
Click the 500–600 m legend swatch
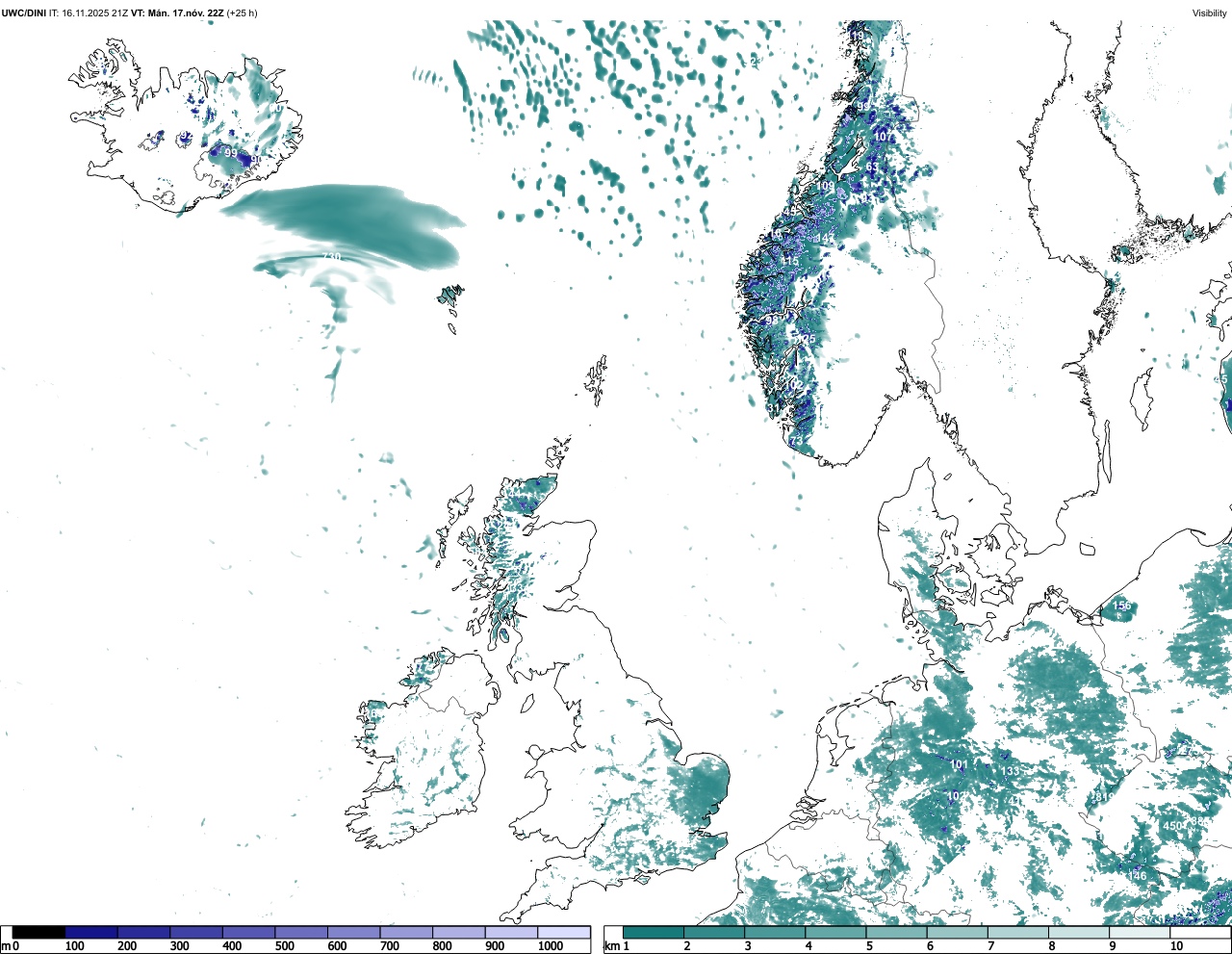pos(301,933)
